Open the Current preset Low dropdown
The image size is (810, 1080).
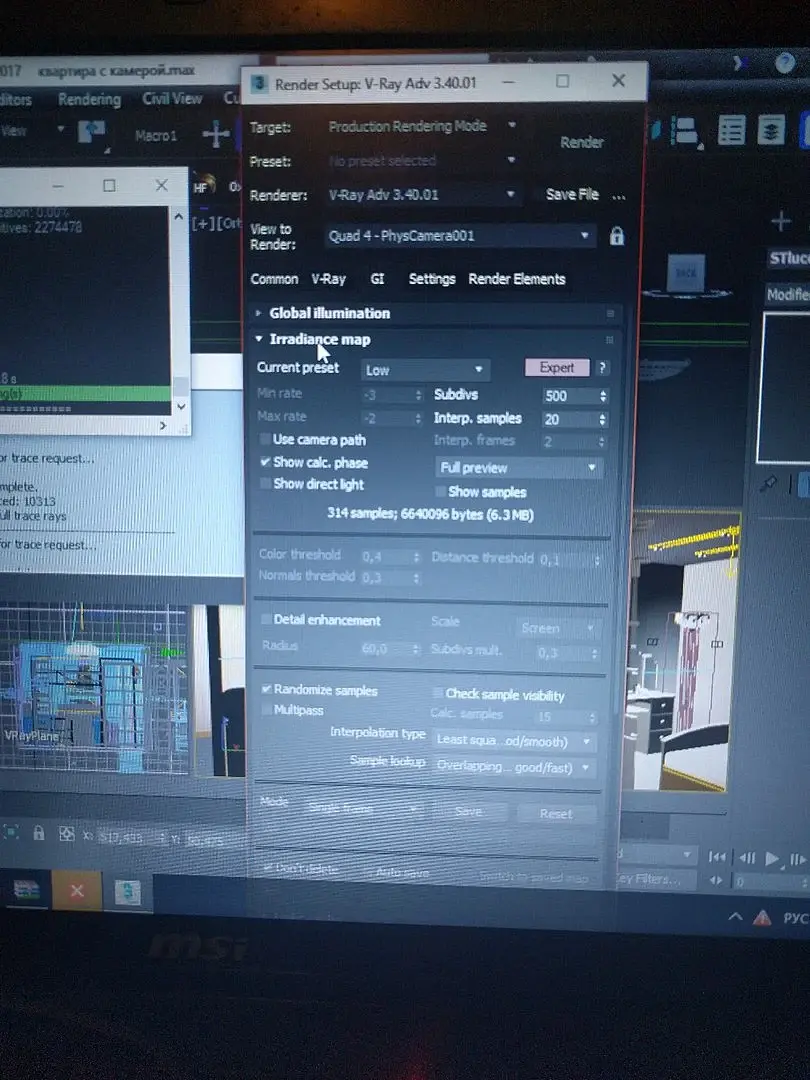click(425, 370)
